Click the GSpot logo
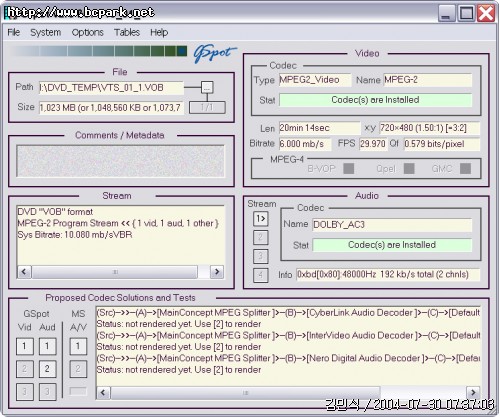The image size is (500, 417). coord(214,53)
